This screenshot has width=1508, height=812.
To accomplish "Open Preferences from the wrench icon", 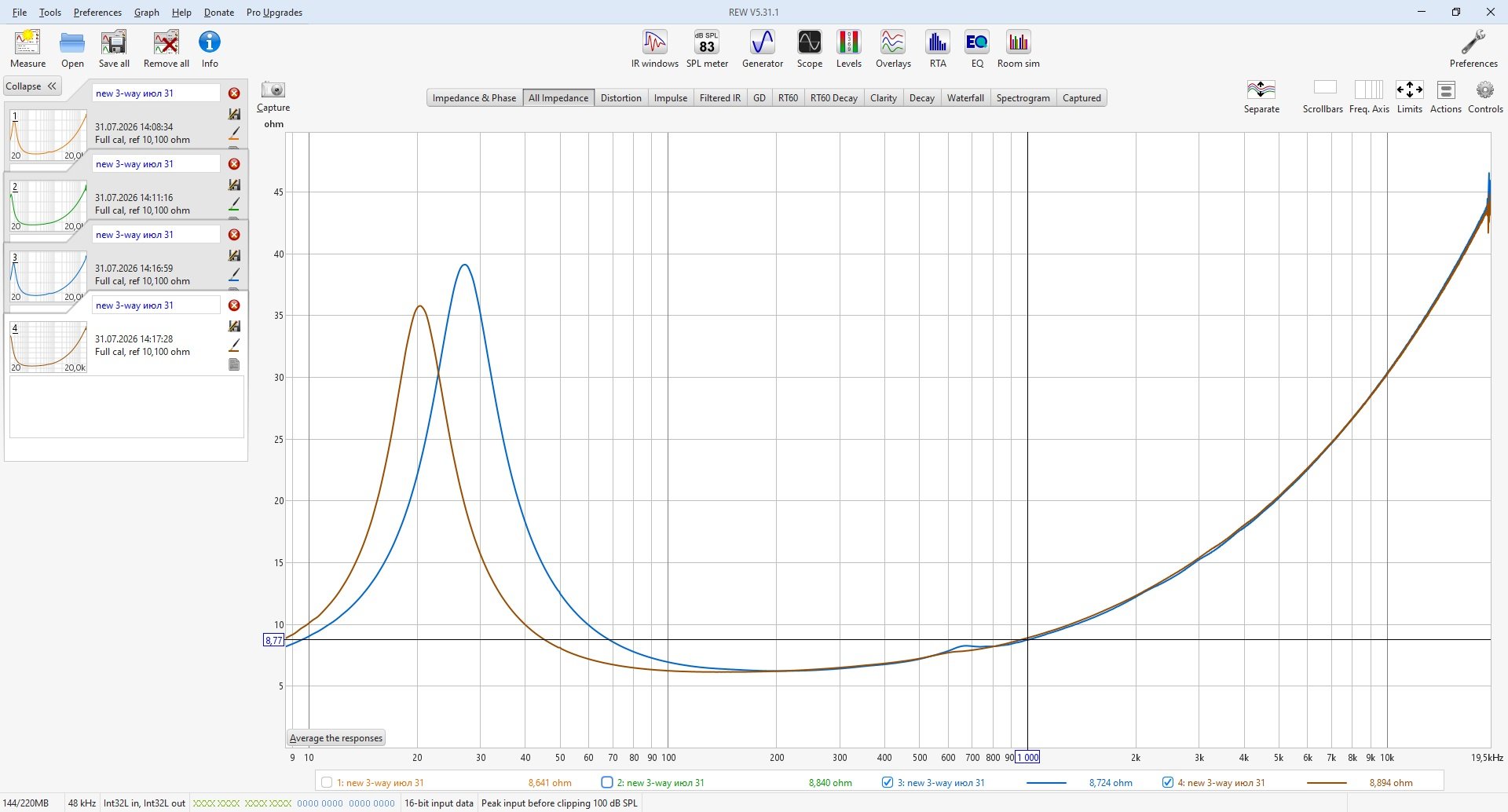I will click(1473, 48).
